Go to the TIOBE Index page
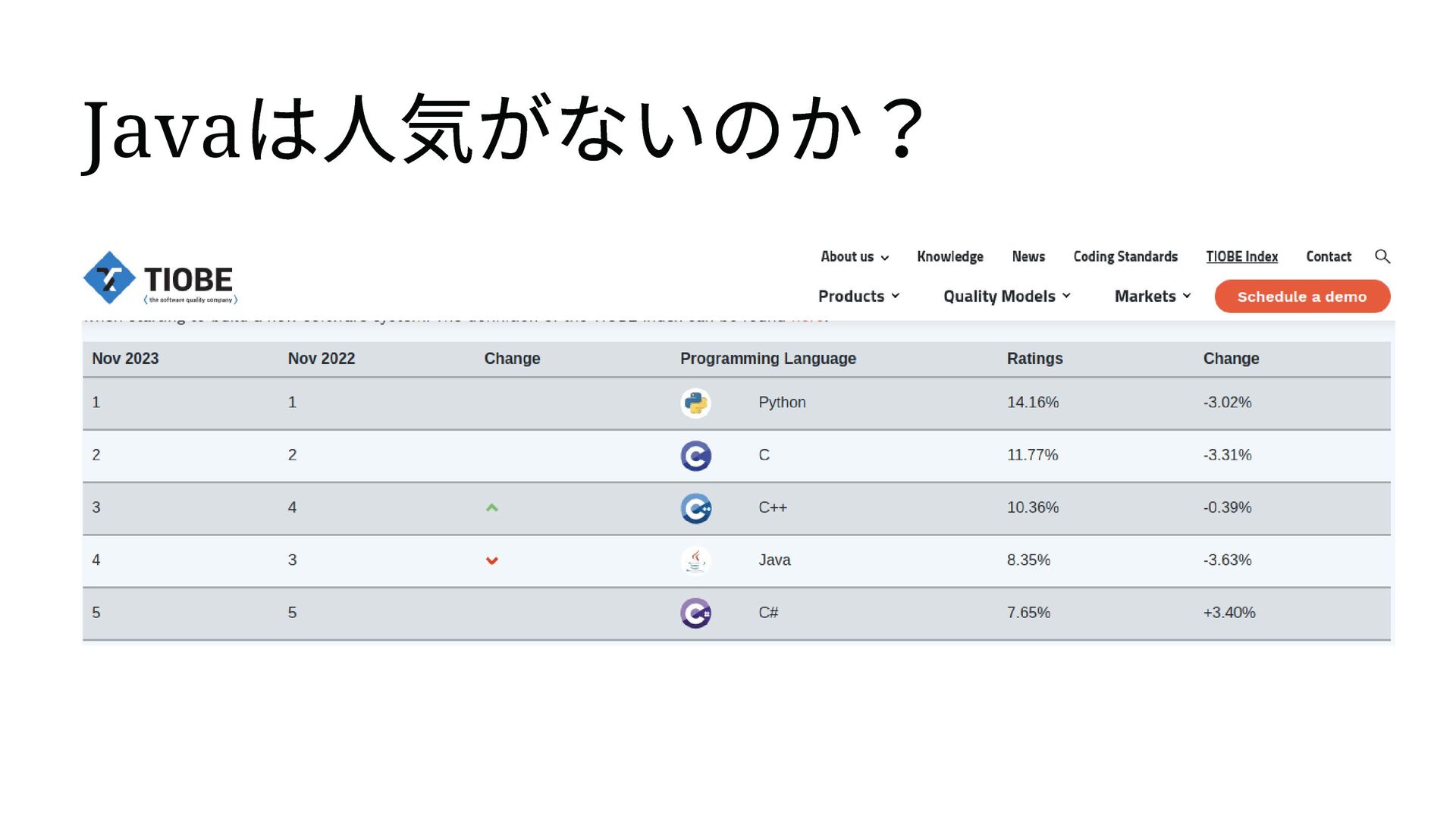The image size is (1456, 819). coord(1242,256)
